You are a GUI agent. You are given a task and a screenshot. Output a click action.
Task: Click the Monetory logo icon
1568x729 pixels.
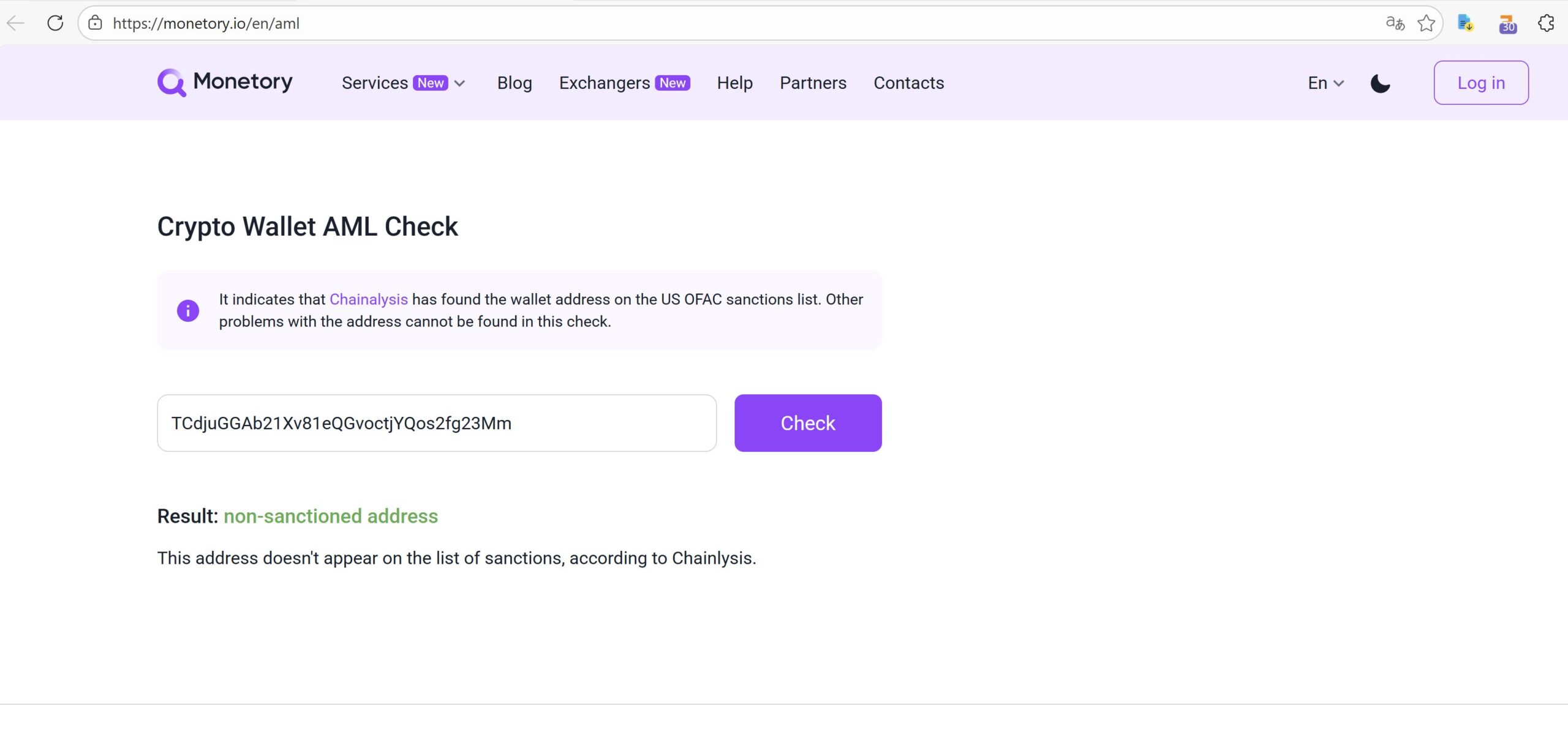point(171,82)
